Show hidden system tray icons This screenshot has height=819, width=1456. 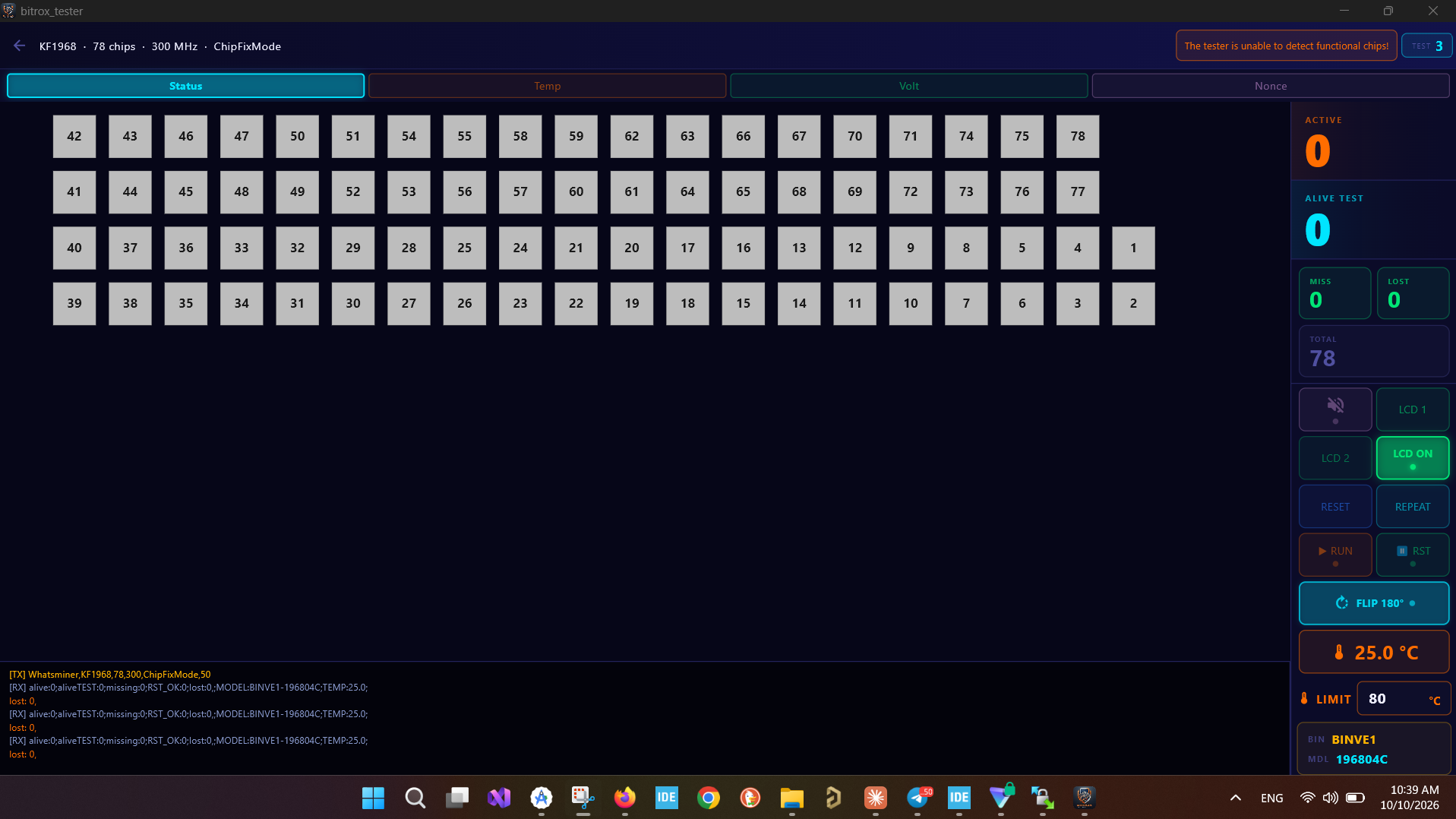[x=1235, y=798]
